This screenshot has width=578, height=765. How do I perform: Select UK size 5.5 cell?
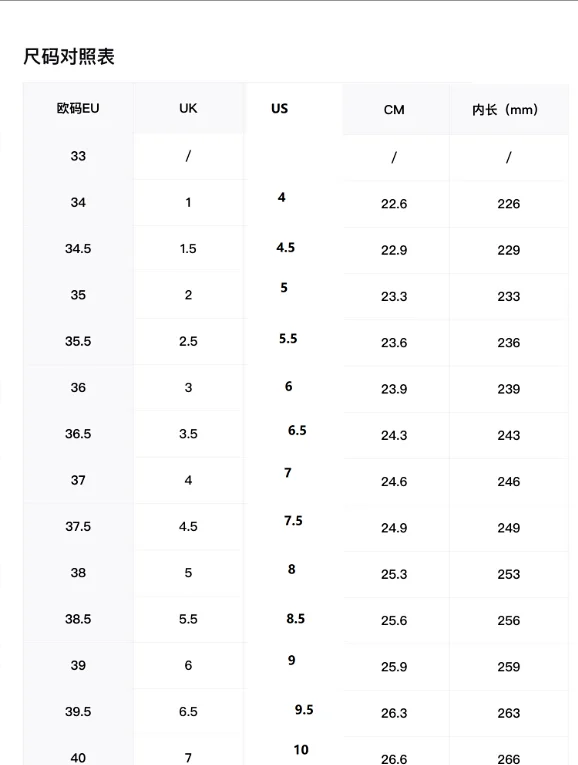tap(188, 619)
